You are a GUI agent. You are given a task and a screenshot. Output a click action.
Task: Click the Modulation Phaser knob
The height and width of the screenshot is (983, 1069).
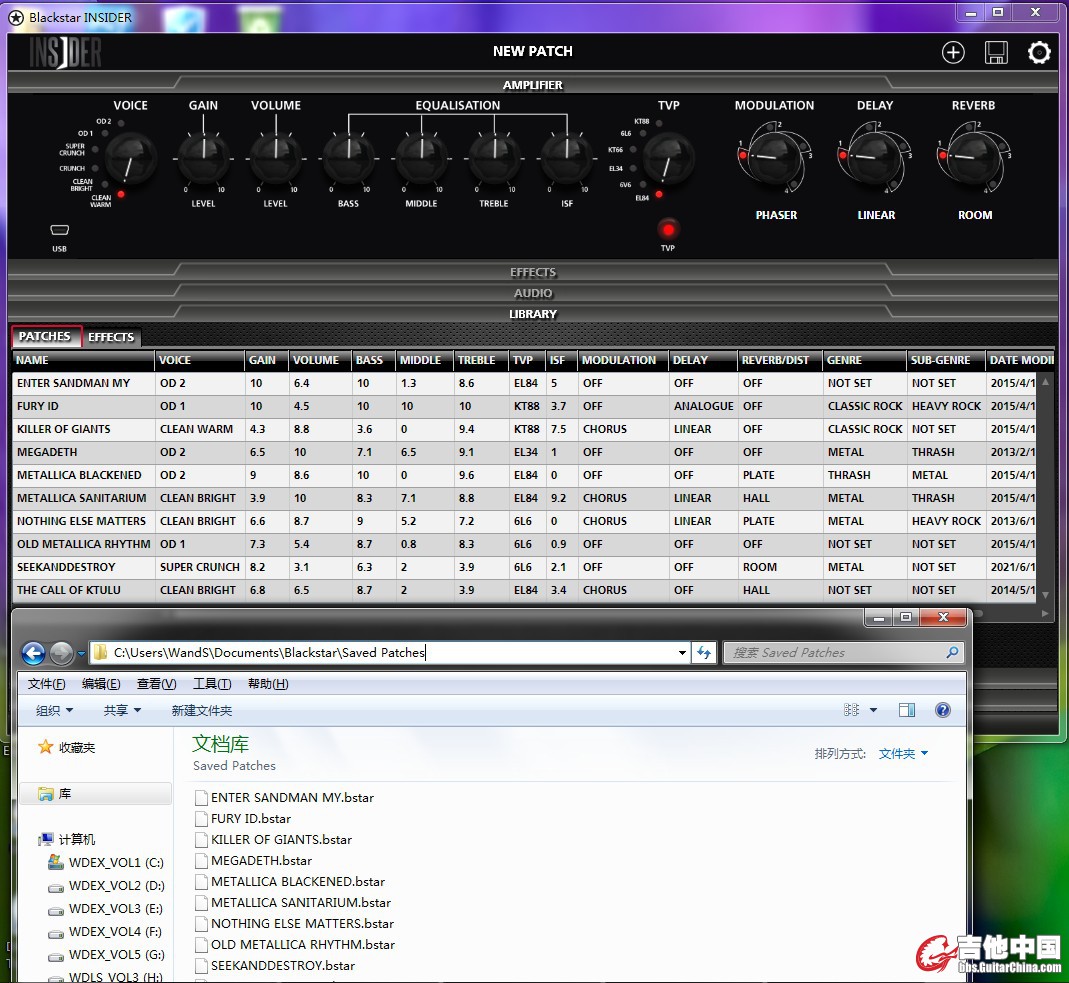774,157
